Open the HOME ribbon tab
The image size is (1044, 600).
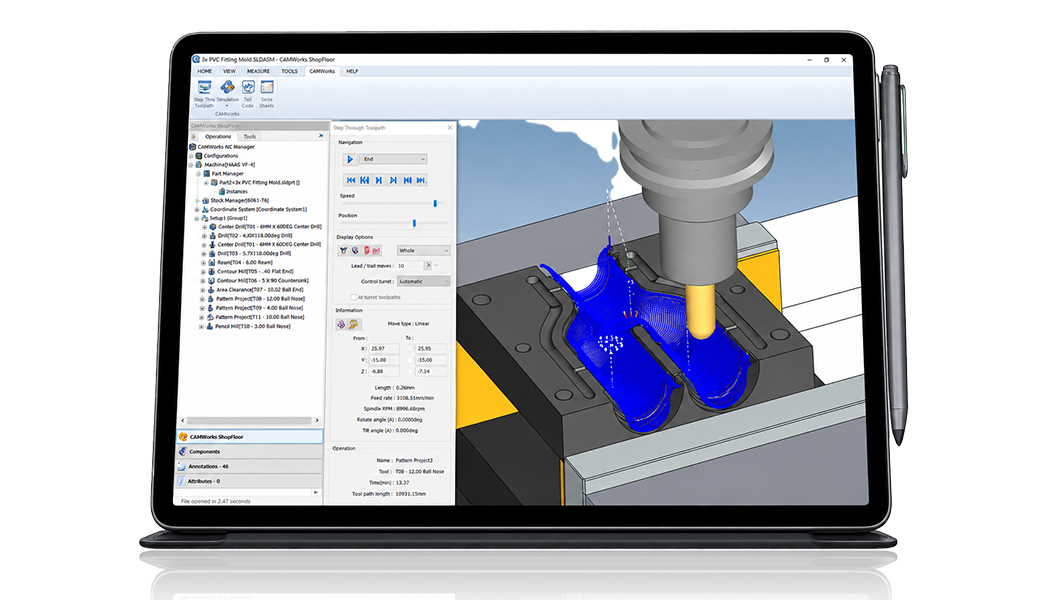(x=204, y=71)
